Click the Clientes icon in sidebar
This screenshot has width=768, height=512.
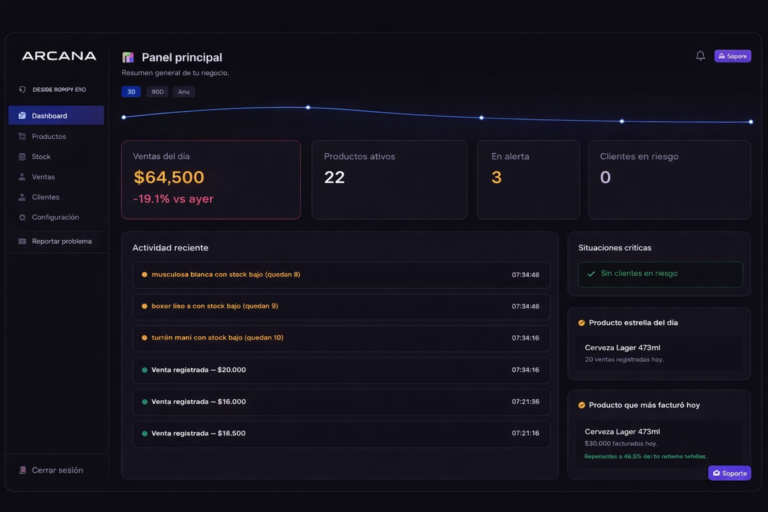click(22, 197)
